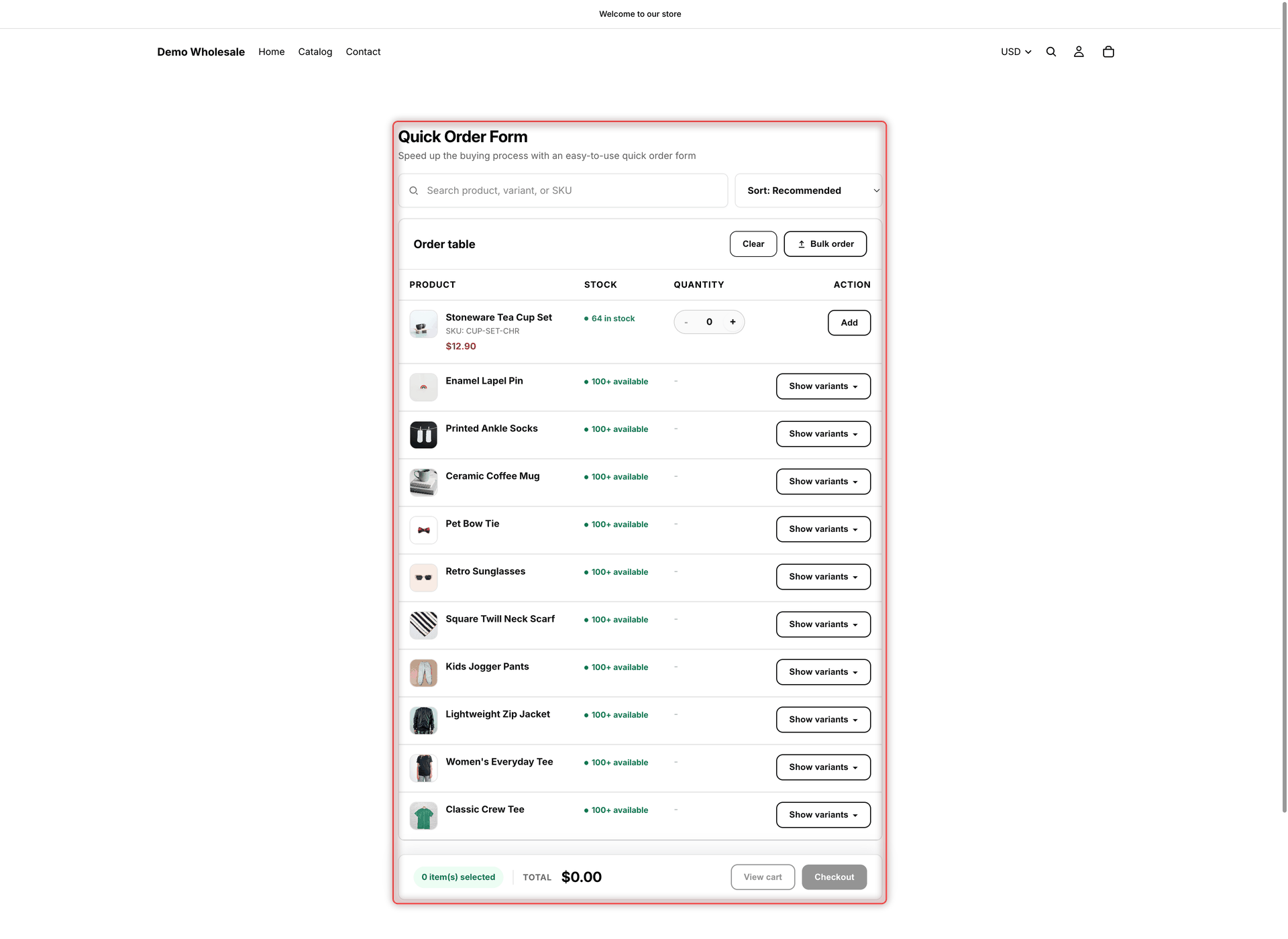The width and height of the screenshot is (1288, 939).
Task: Focus the product search field
Action: coord(563,190)
